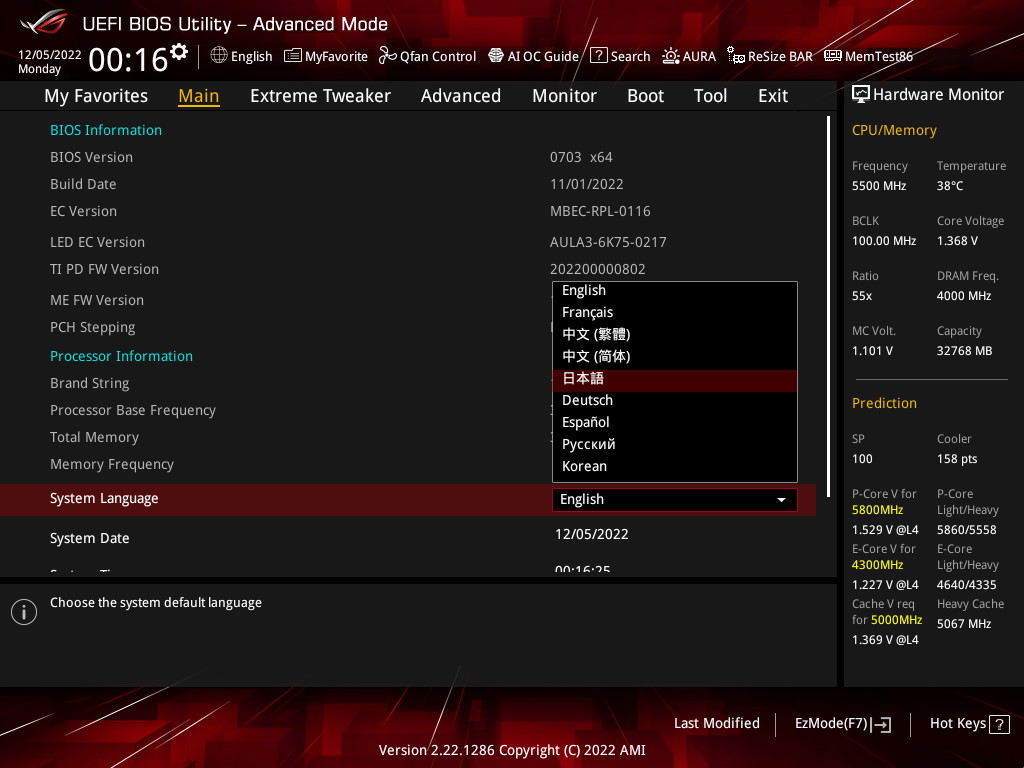This screenshot has height=768, width=1024.
Task: Open Hot Keys question mark icon
Action: 999,724
